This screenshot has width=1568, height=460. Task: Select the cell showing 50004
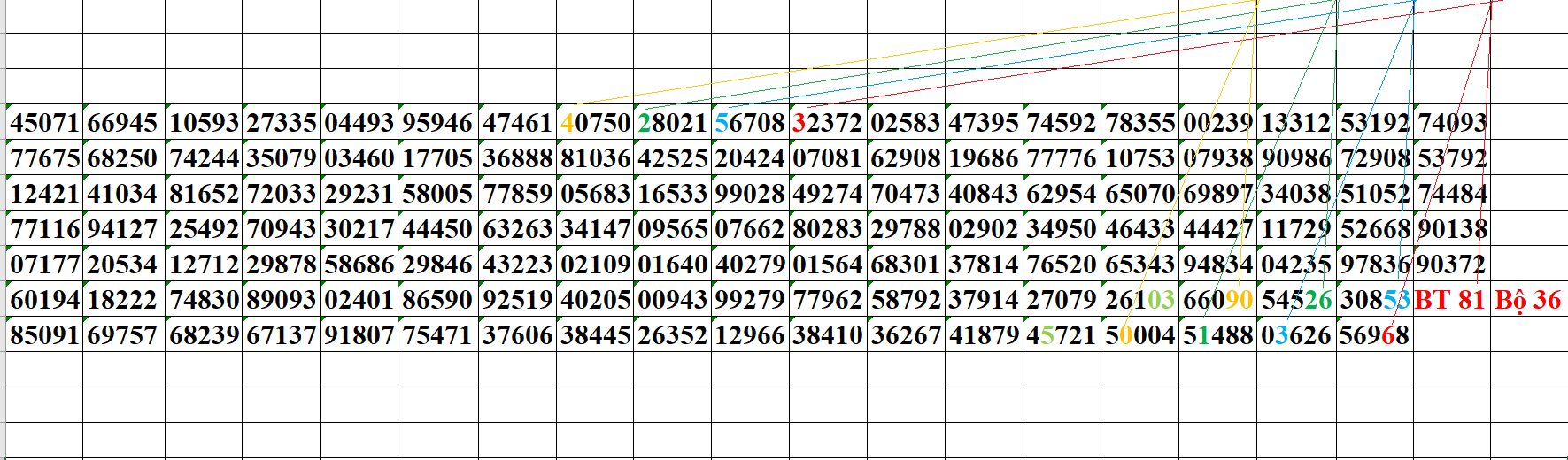[1139, 335]
